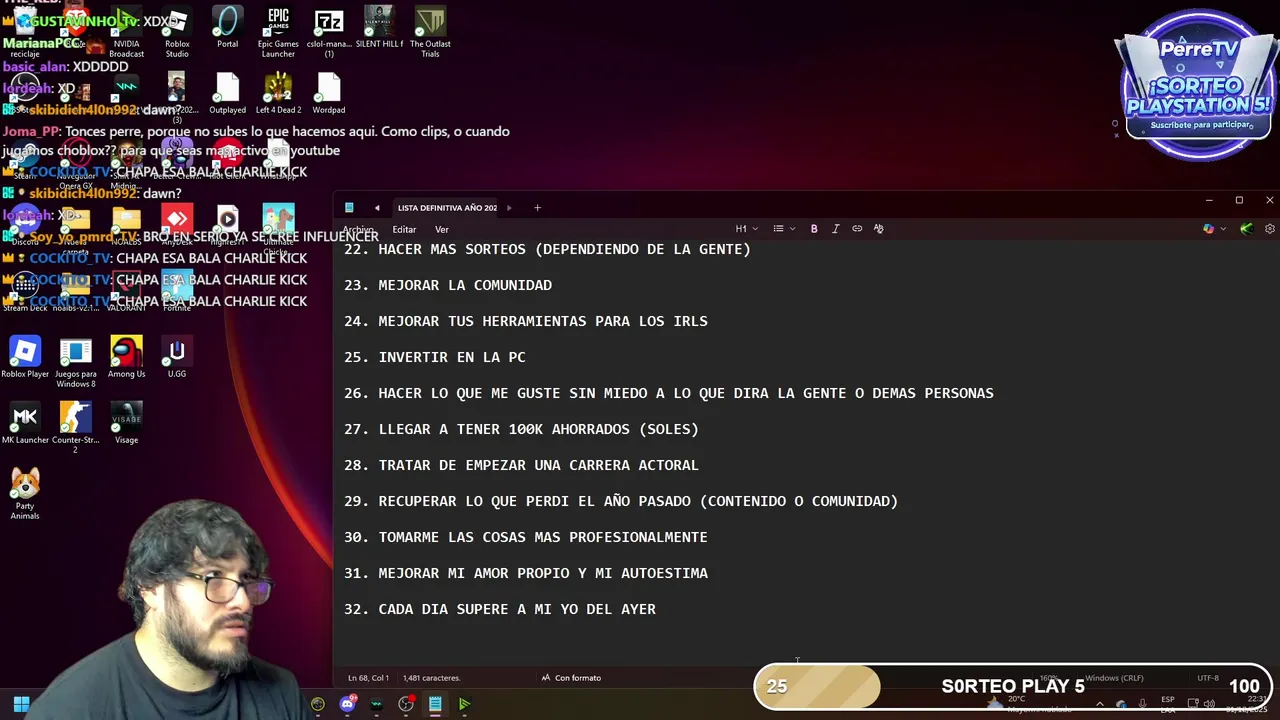This screenshot has width=1280, height=720.
Task: Insert a link with Notepad toolbar icon
Action: (x=857, y=229)
